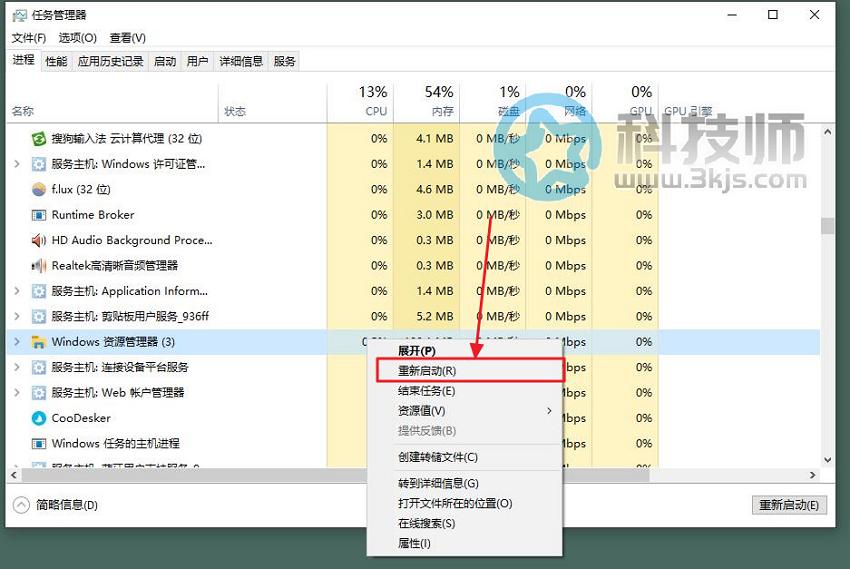Open the 文件(F) menu
Viewport: 850px width, 569px height.
29,38
